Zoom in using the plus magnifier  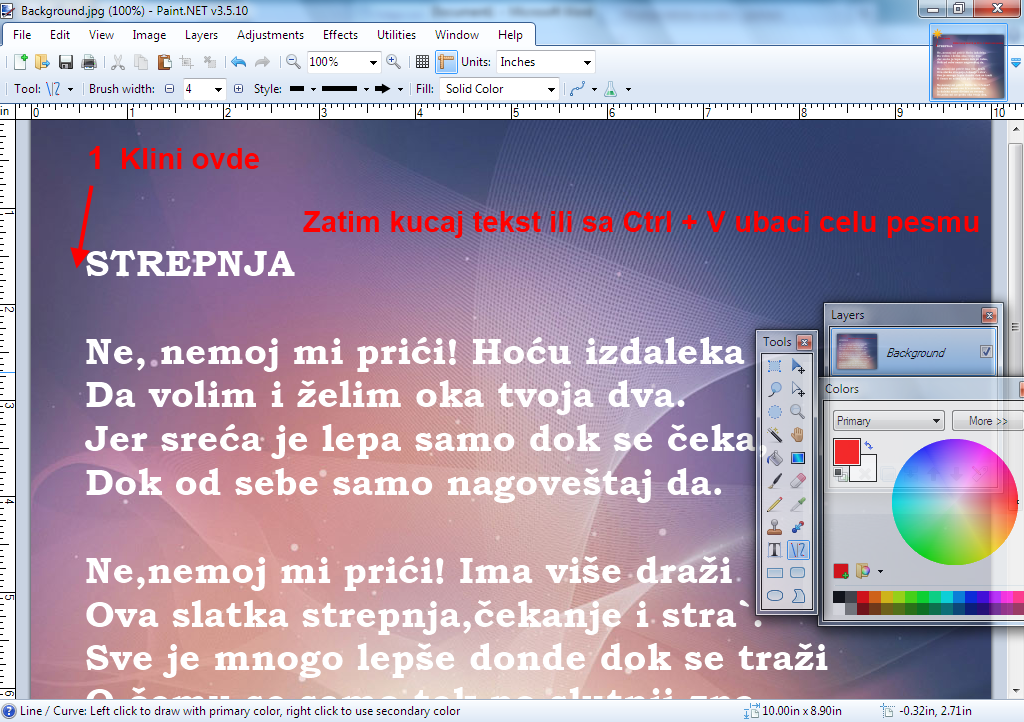[x=393, y=62]
